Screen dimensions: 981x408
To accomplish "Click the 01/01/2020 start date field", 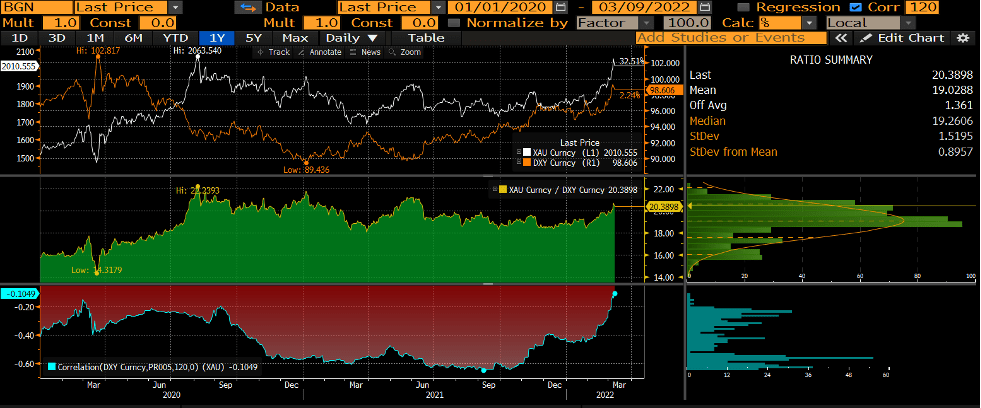I will click(502, 8).
